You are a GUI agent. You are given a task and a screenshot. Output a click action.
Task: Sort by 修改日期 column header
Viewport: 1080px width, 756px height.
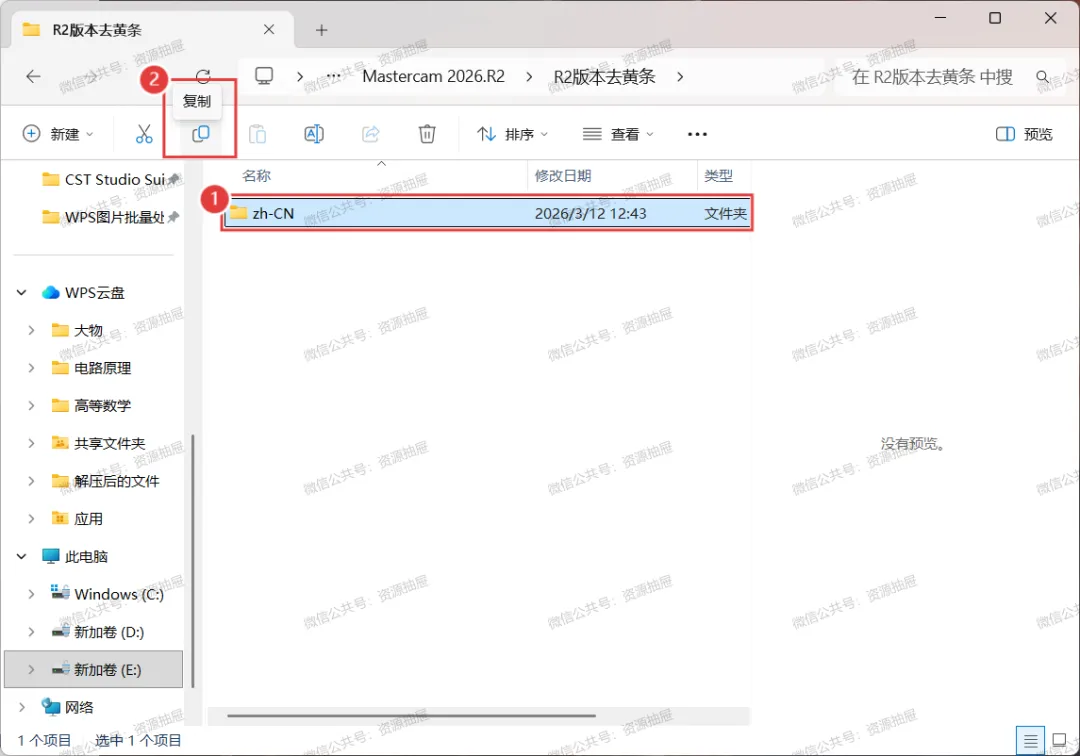coord(563,176)
